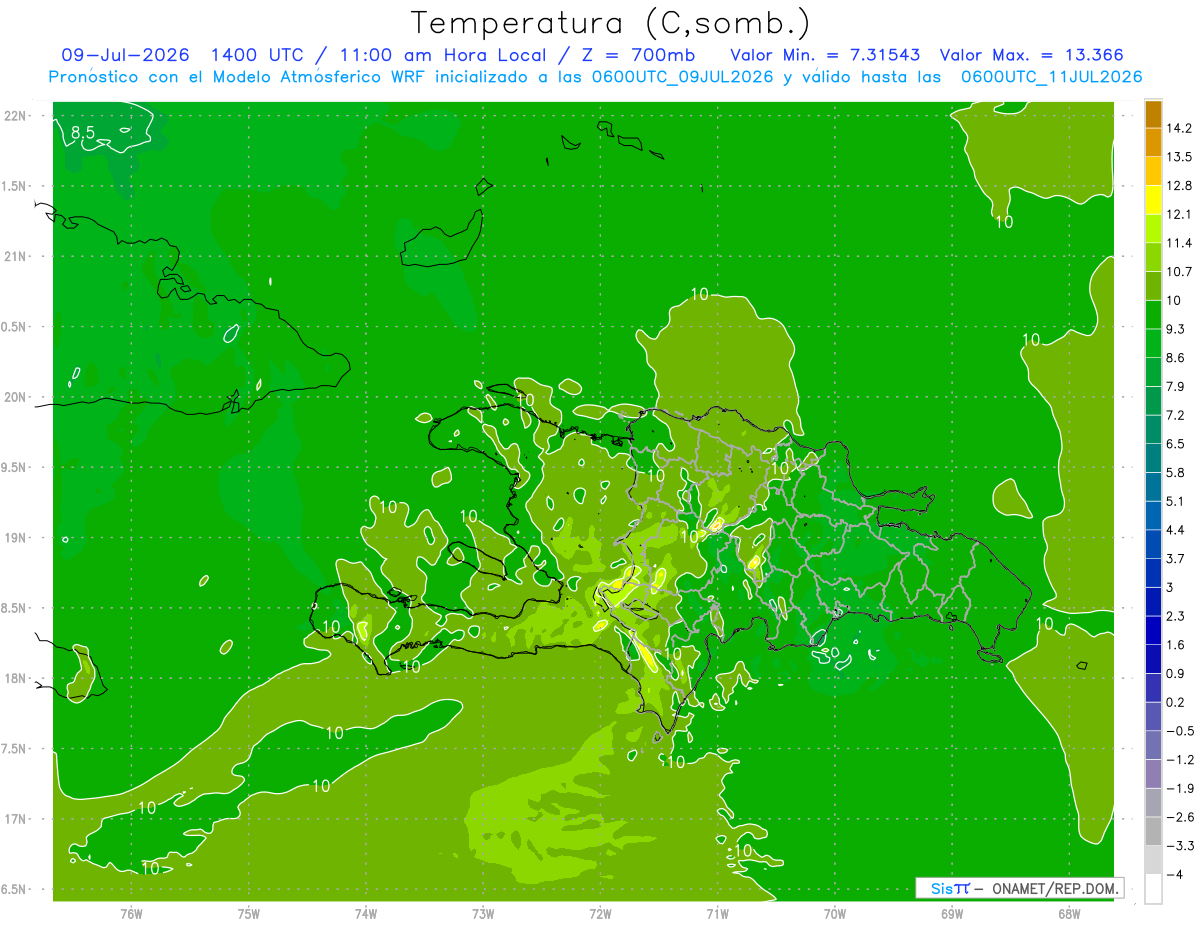1200x927 pixels.
Task: Click the 'Temperatura (C,somb.)' chart title
Action: tap(611, 22)
